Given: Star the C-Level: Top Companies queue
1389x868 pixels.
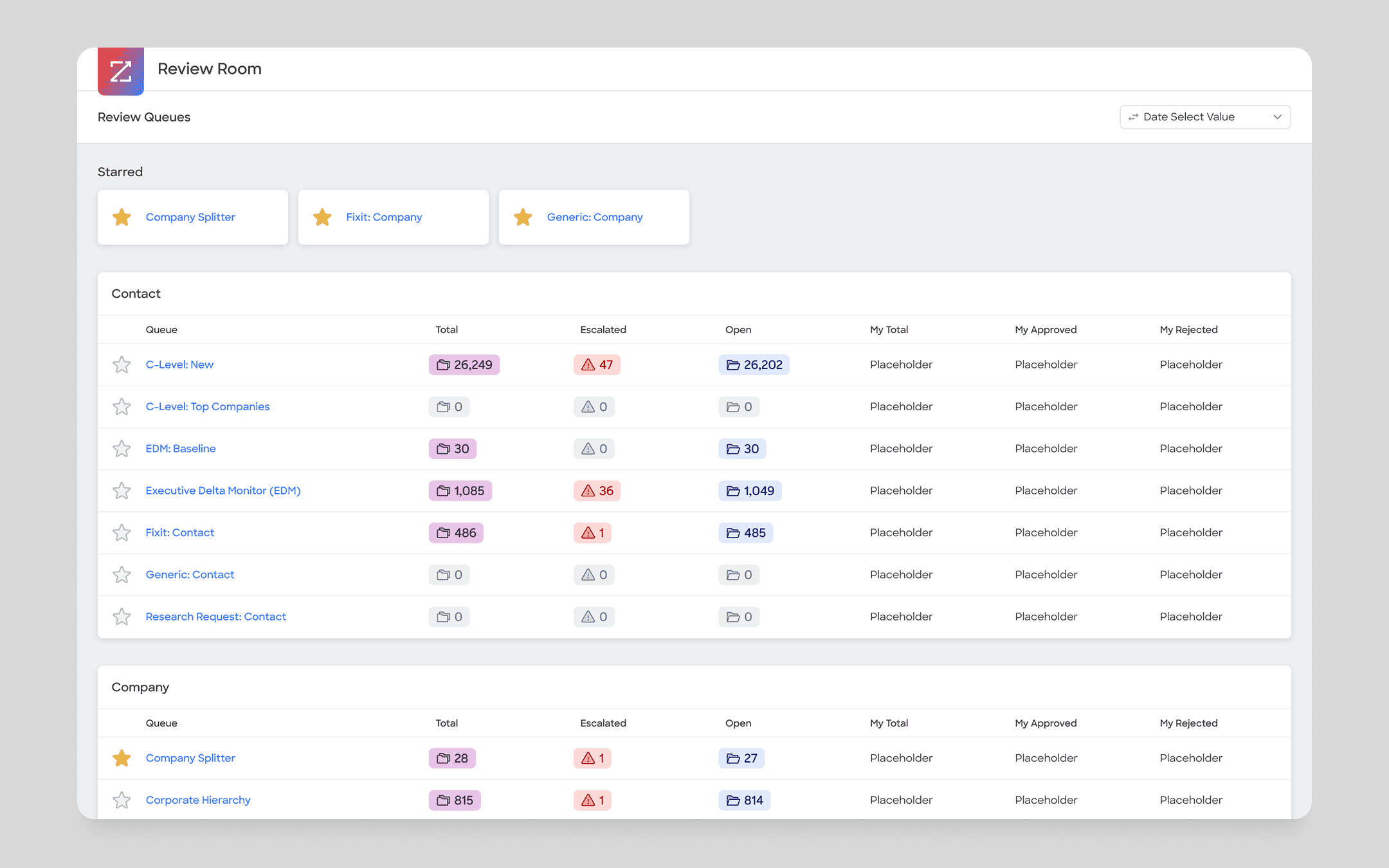Looking at the screenshot, I should pyautogui.click(x=122, y=406).
